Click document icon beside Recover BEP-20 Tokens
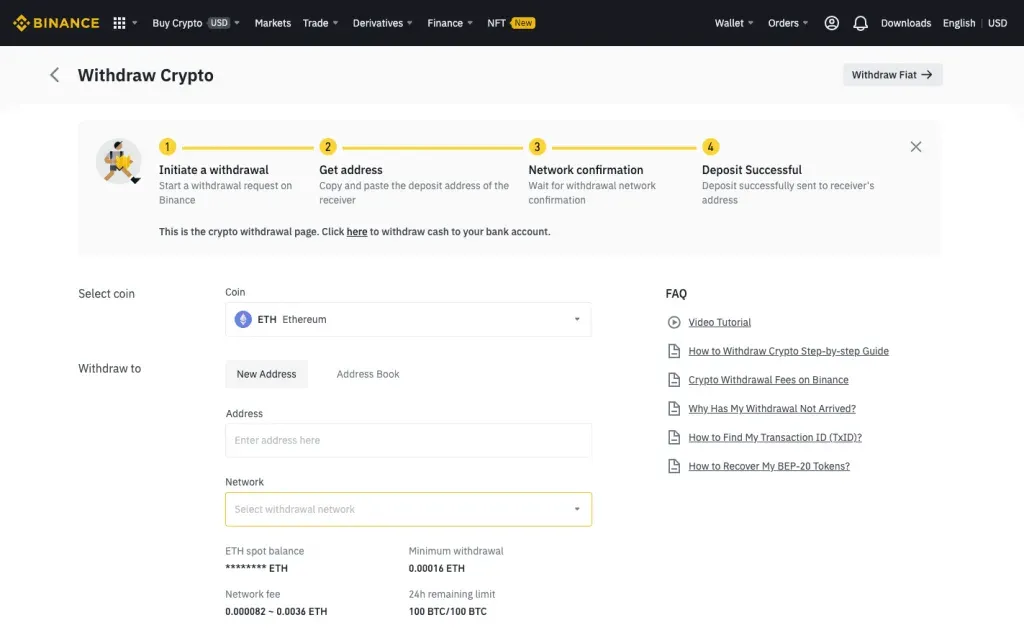This screenshot has height=643, width=1024. [674, 466]
